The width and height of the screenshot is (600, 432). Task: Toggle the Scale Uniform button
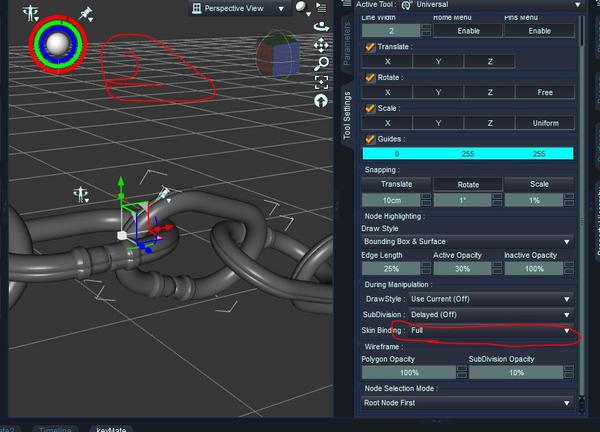(x=545, y=123)
